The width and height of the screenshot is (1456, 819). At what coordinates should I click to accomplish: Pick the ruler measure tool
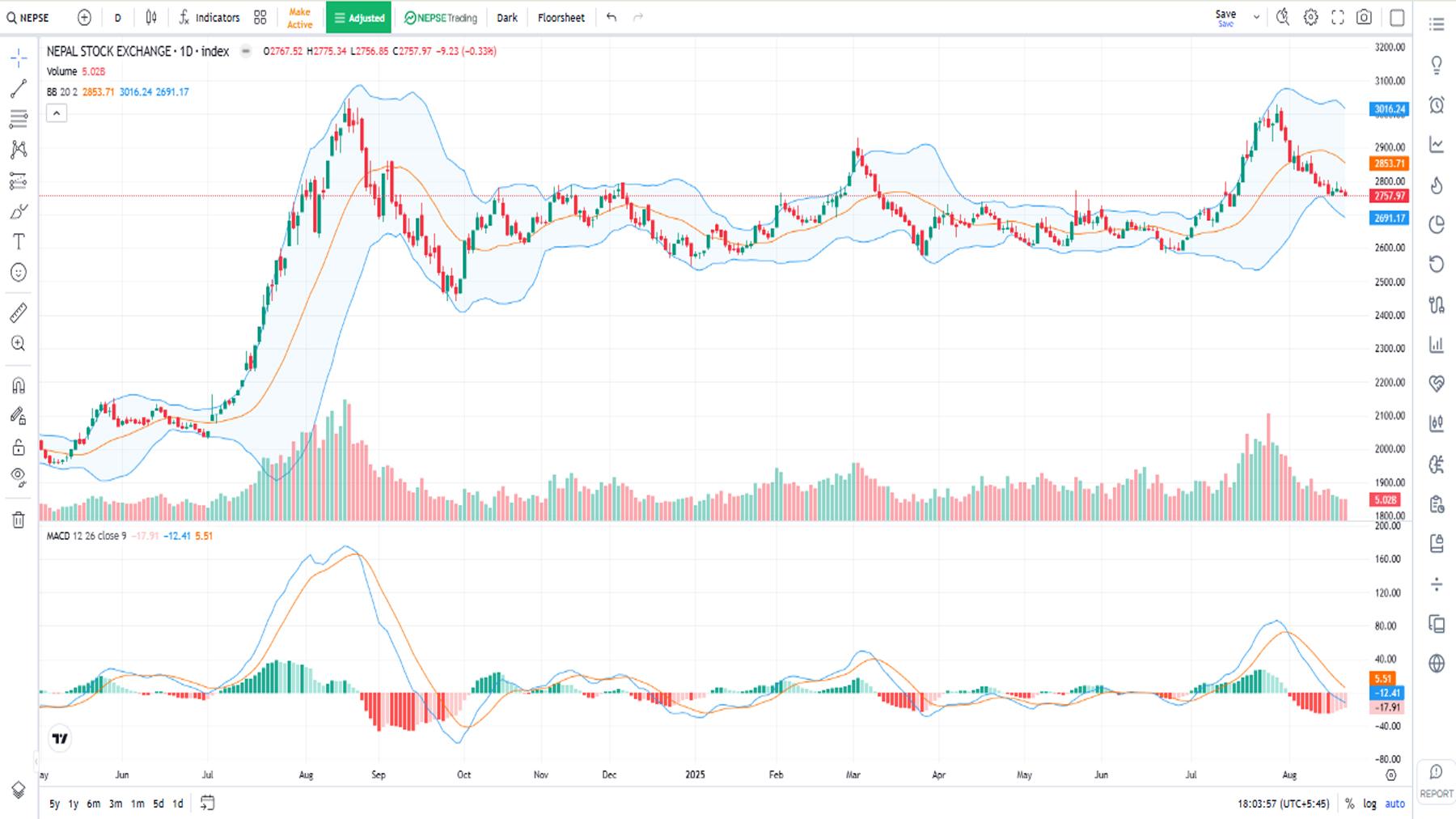19,312
